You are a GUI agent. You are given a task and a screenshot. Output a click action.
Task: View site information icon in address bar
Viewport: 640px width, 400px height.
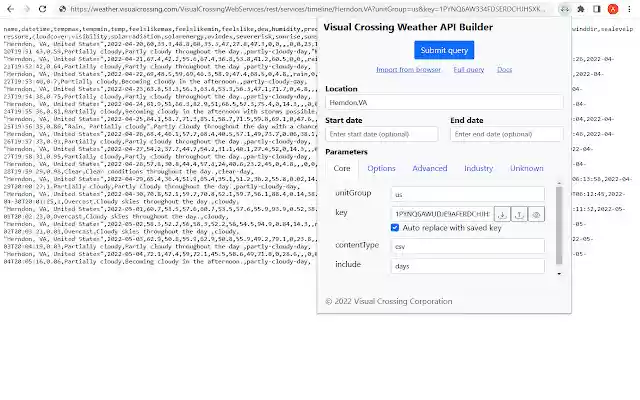click(62, 9)
